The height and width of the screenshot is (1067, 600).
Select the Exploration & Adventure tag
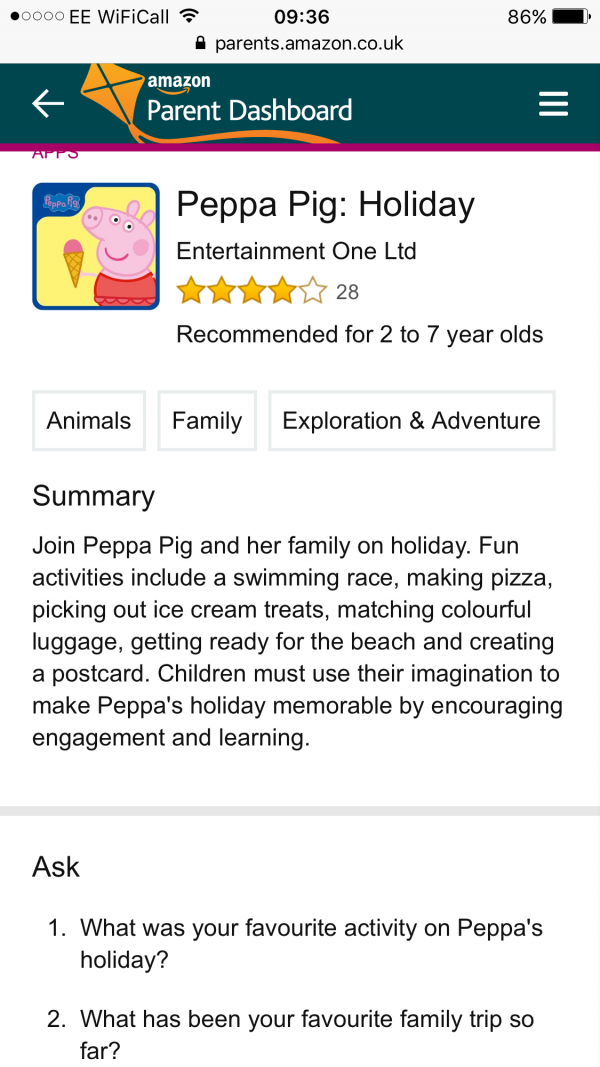coord(411,421)
